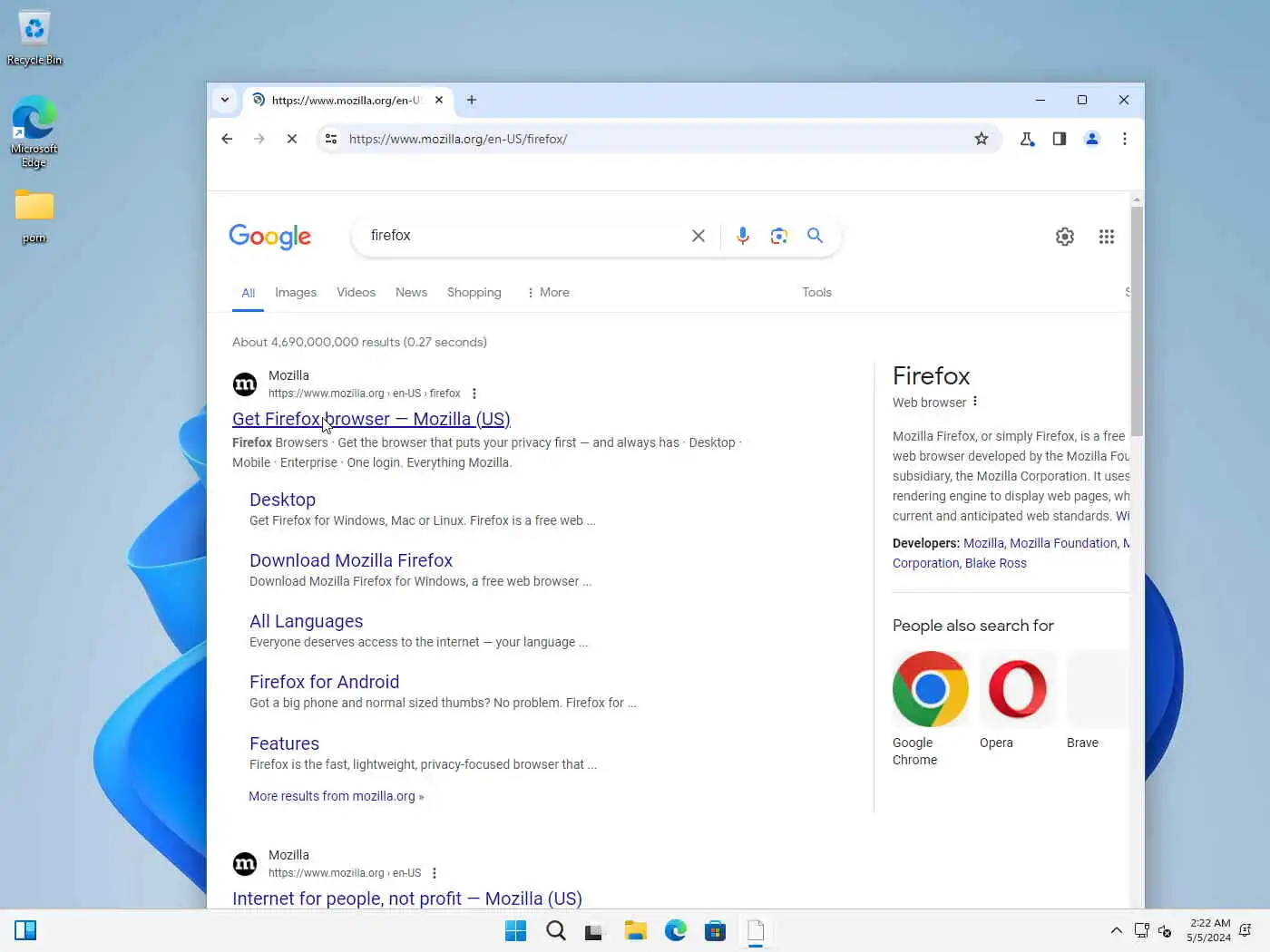Open Get Firefox browser — Mozilla (US) result
Viewport: 1270px width, 952px height.
[371, 419]
